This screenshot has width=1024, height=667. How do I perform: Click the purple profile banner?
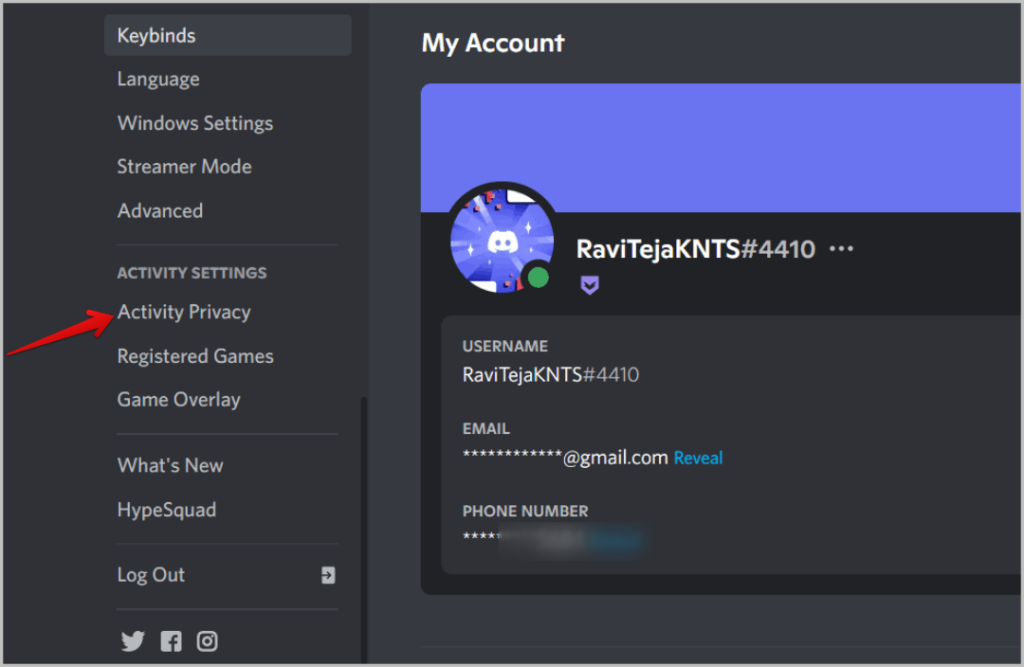721,148
